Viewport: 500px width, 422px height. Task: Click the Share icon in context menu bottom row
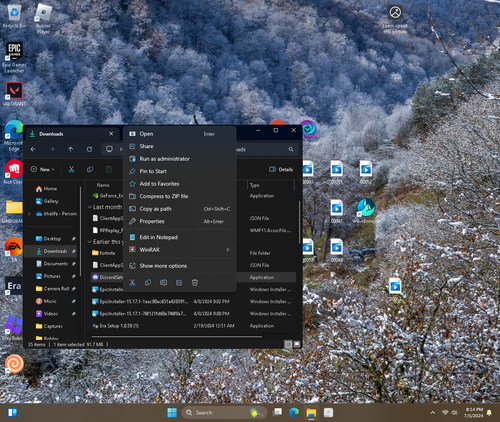[179, 283]
